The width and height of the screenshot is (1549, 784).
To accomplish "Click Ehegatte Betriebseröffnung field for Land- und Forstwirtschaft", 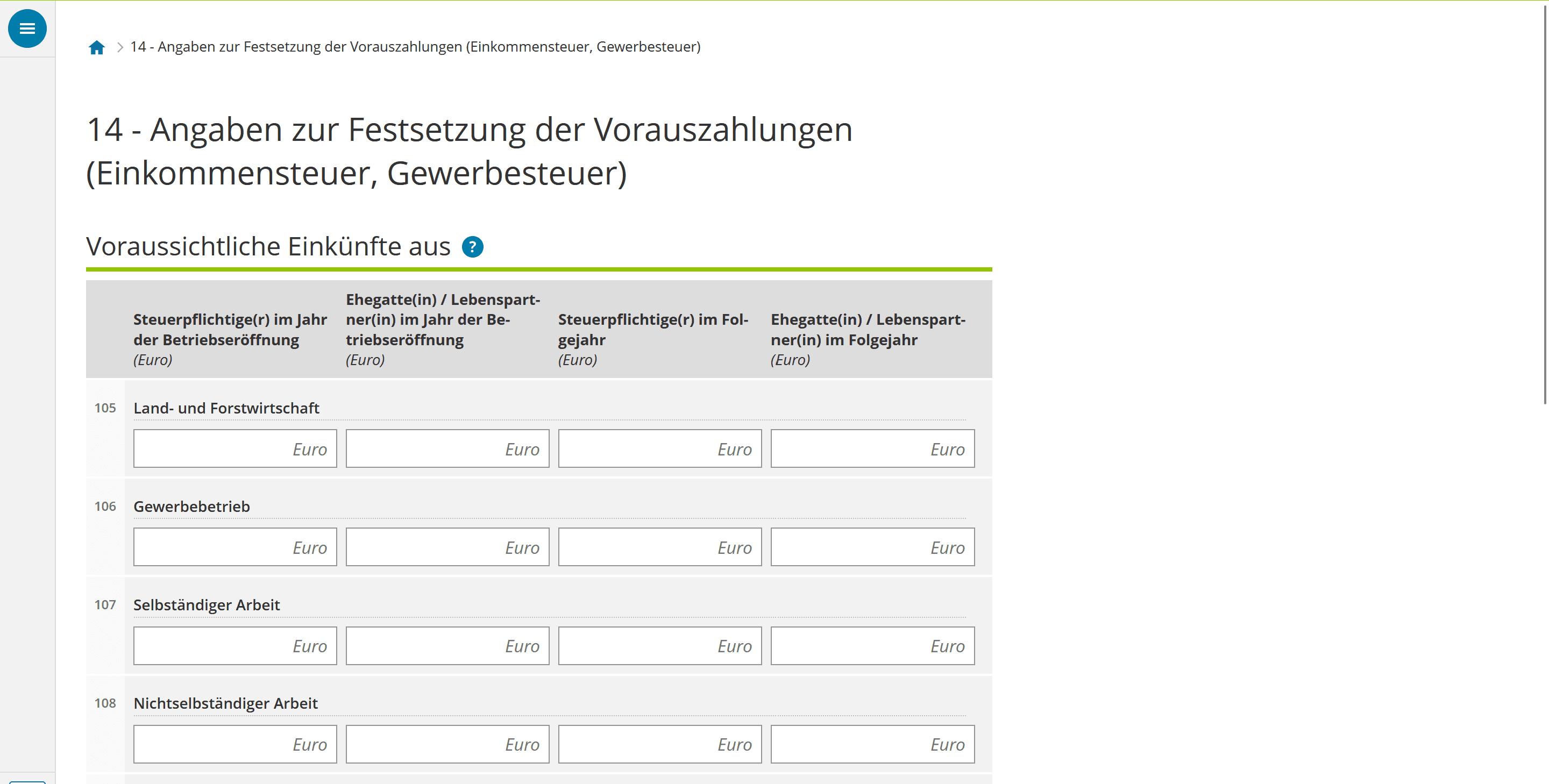I will [x=447, y=448].
